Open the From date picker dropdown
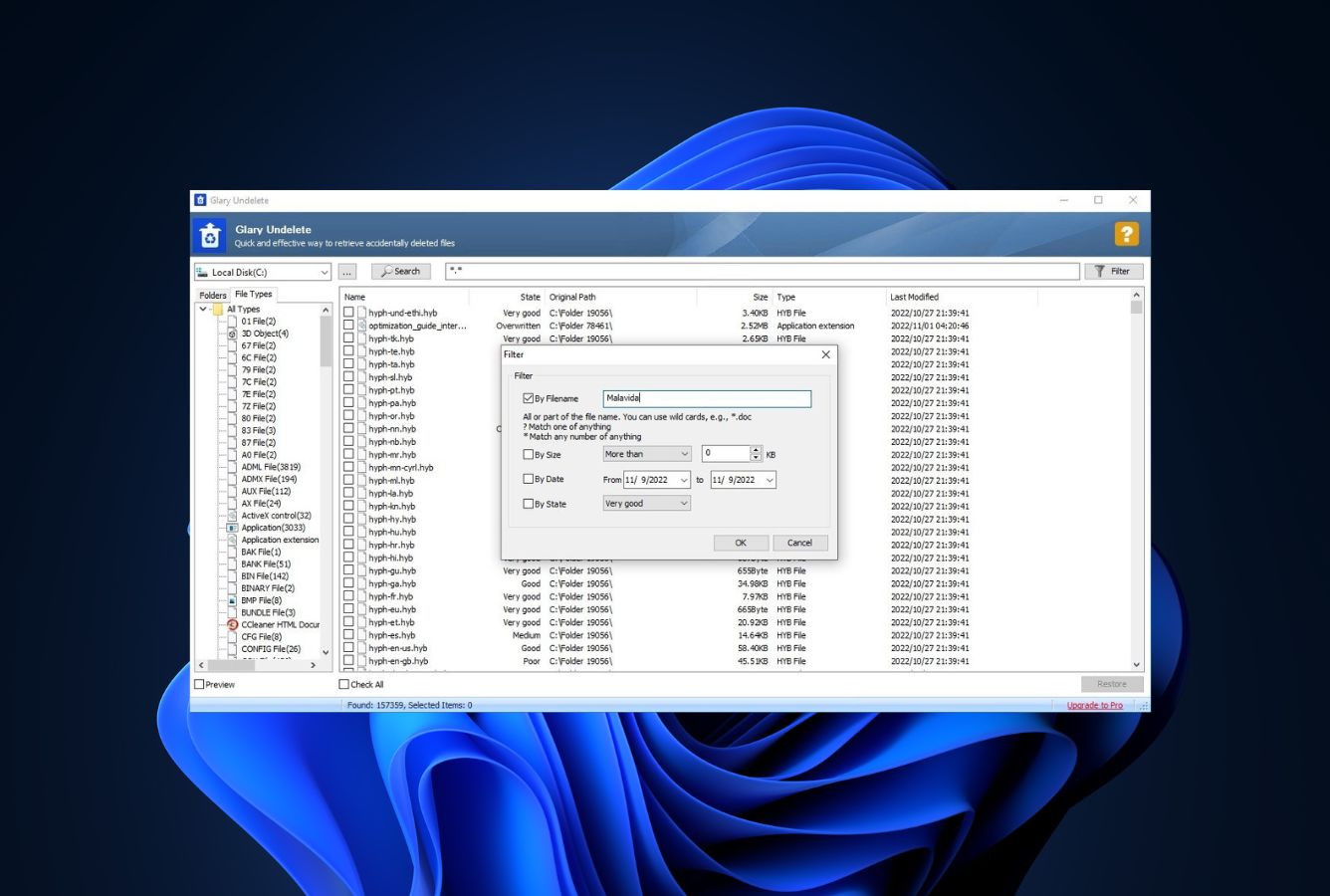The width and height of the screenshot is (1330, 896). (684, 480)
